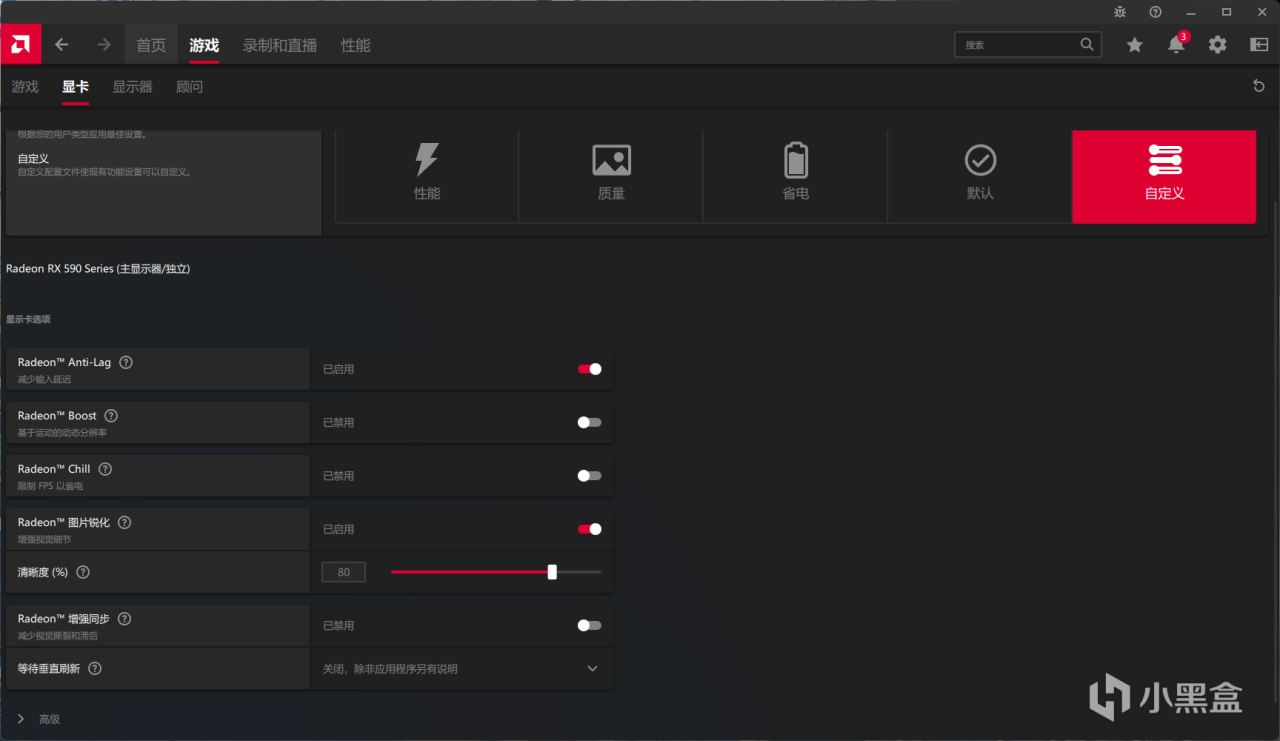Open the 首页 tab

[x=151, y=45]
